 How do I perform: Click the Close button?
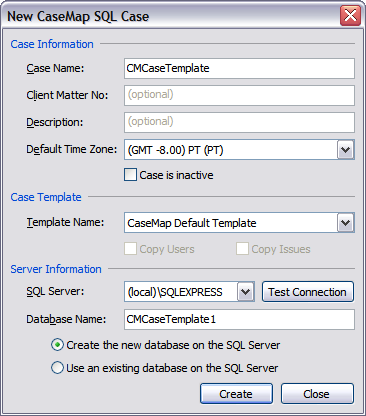(317, 394)
